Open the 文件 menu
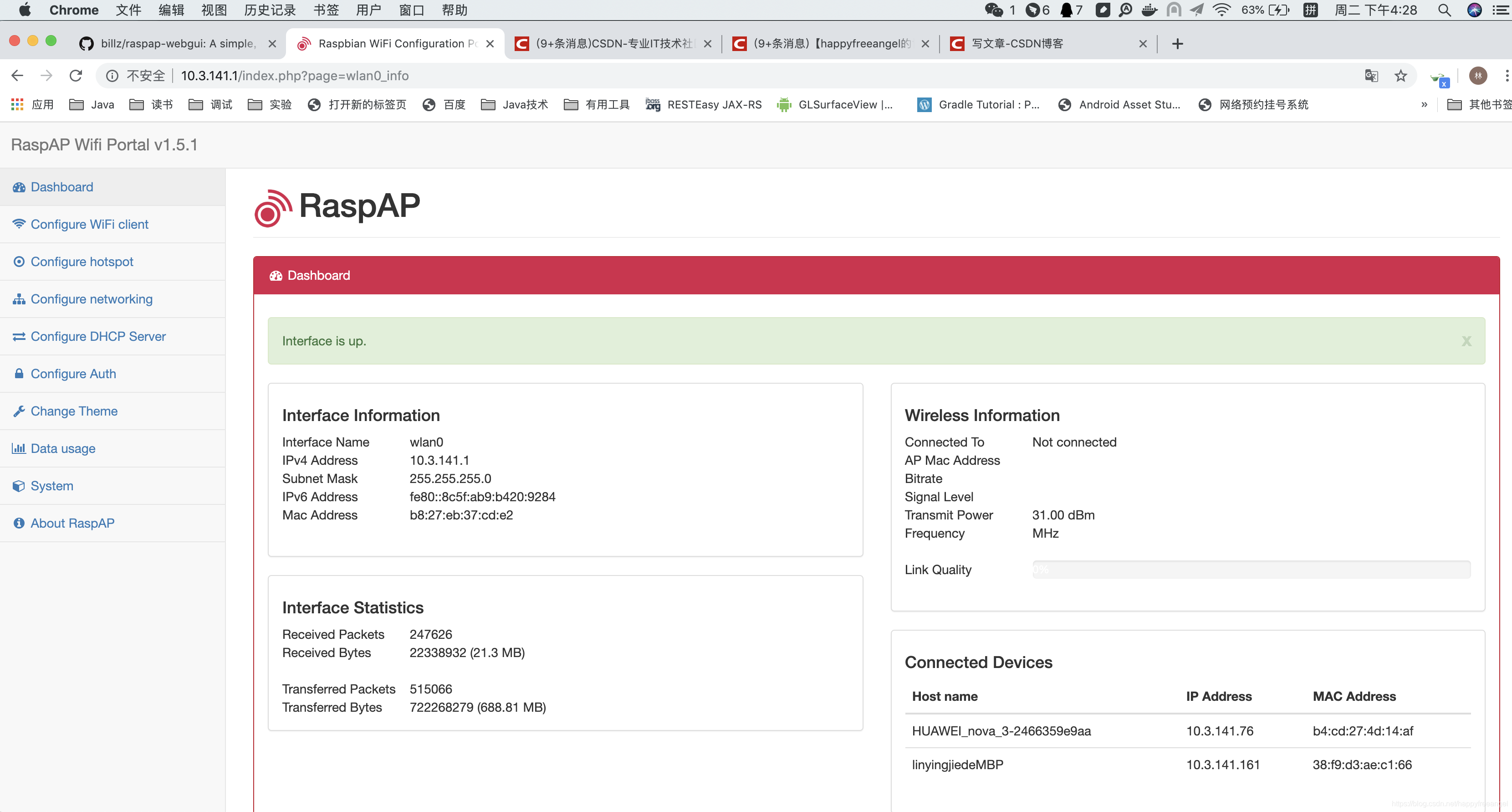The image size is (1512, 812). pos(128,10)
